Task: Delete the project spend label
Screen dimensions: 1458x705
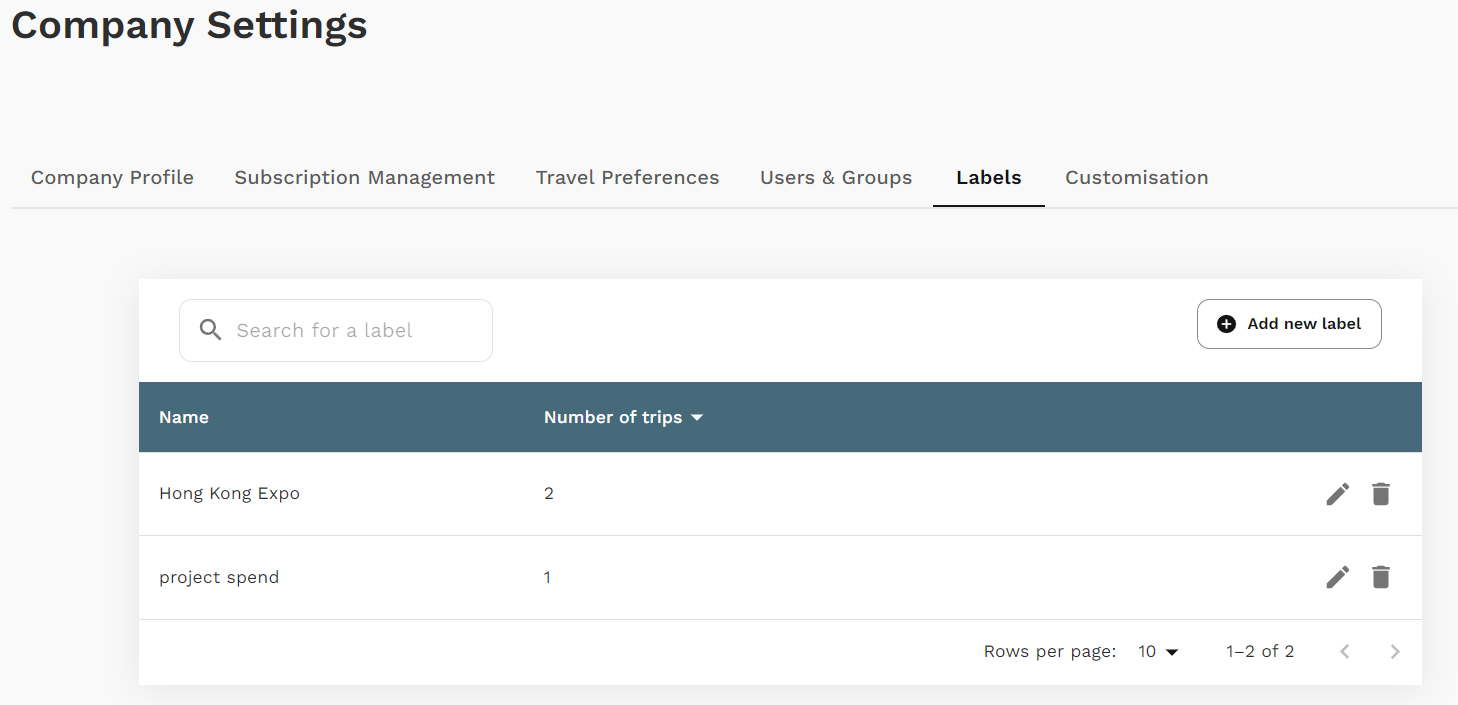Action: pos(1381,577)
